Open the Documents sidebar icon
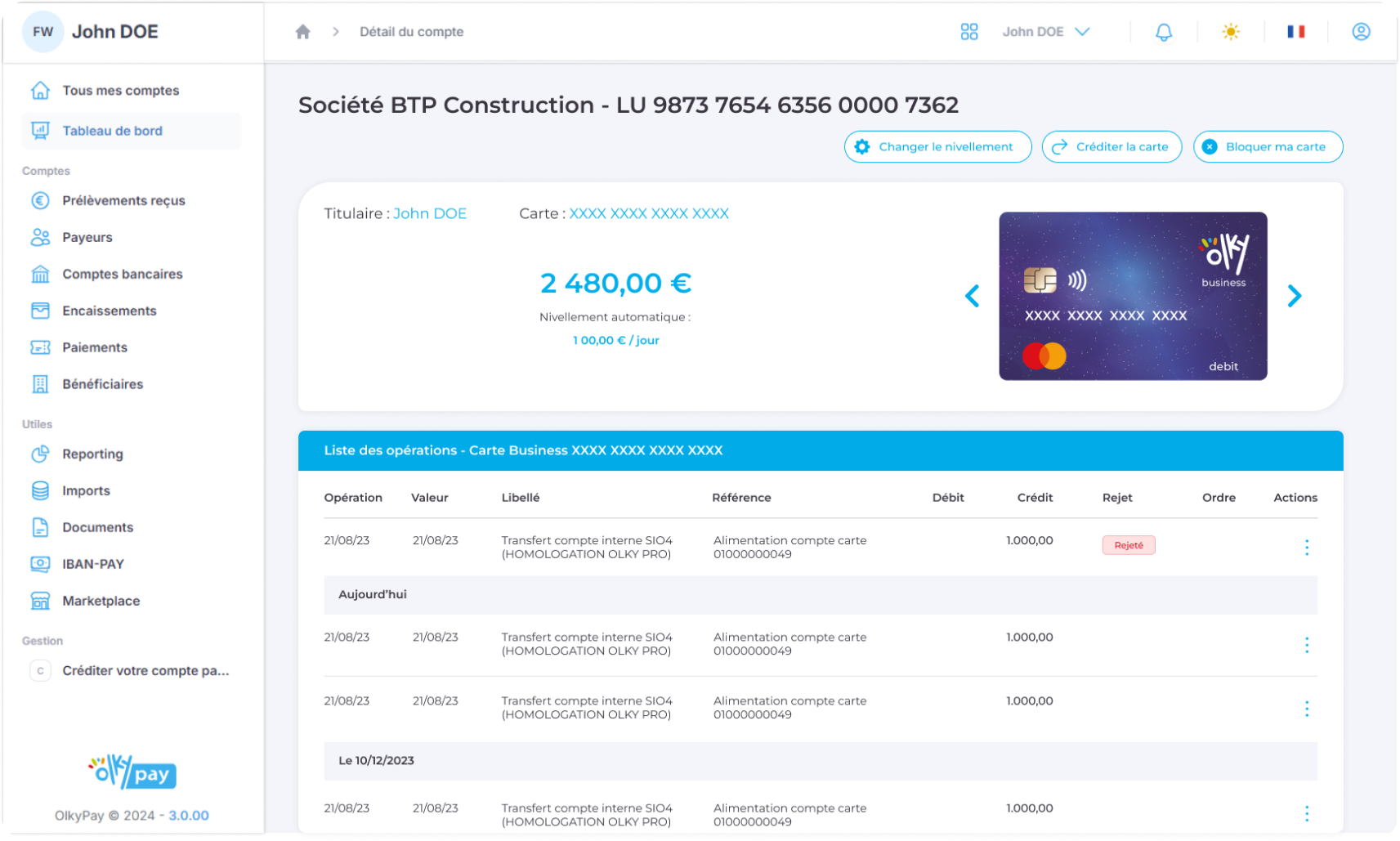The height and width of the screenshot is (841, 1400). click(x=42, y=527)
